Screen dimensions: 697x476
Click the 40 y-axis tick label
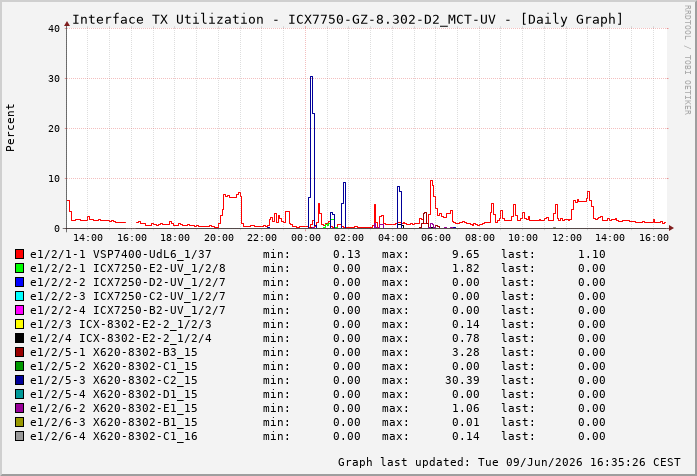click(x=54, y=28)
